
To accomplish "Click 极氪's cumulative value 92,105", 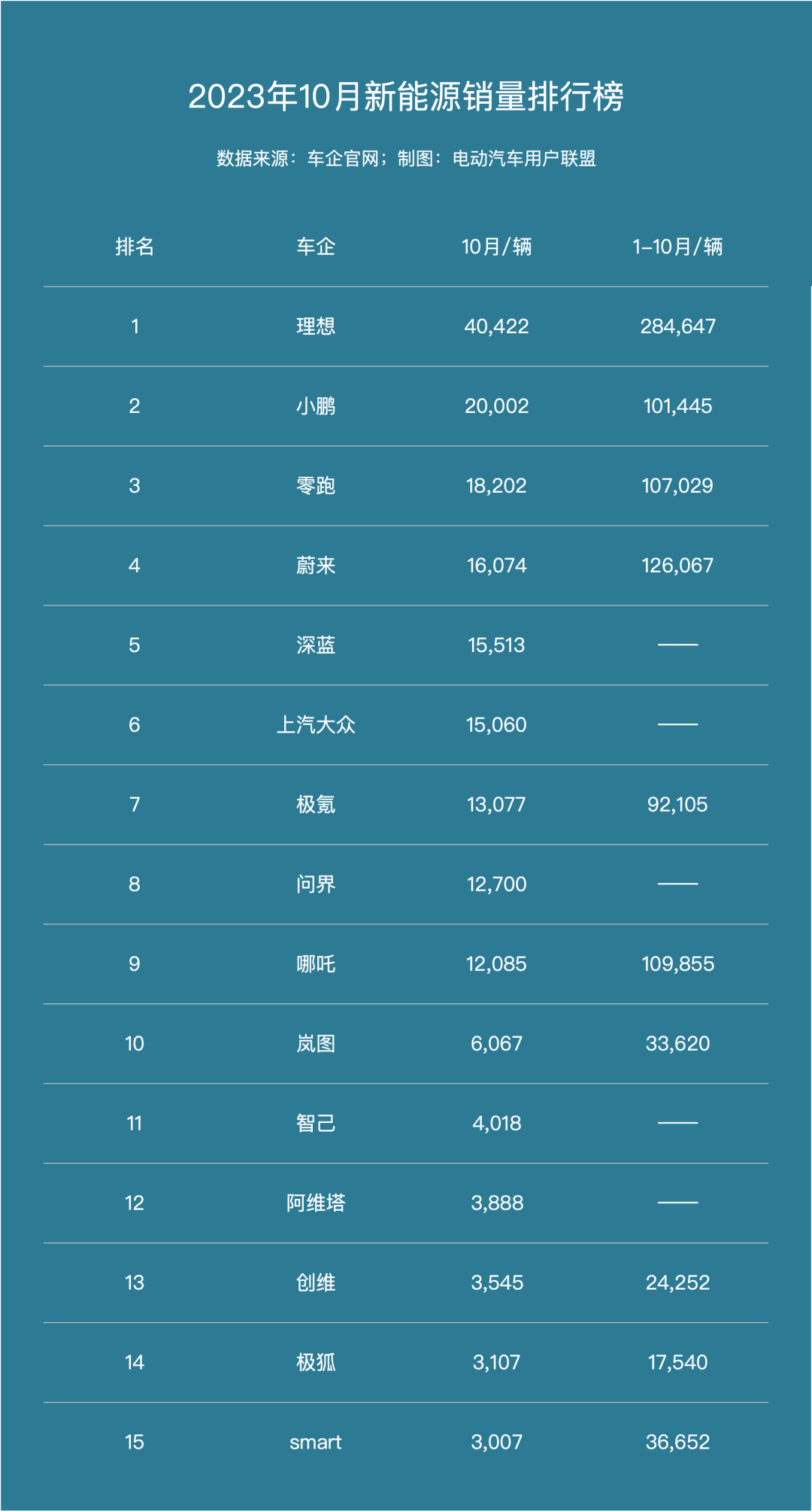I will (677, 805).
